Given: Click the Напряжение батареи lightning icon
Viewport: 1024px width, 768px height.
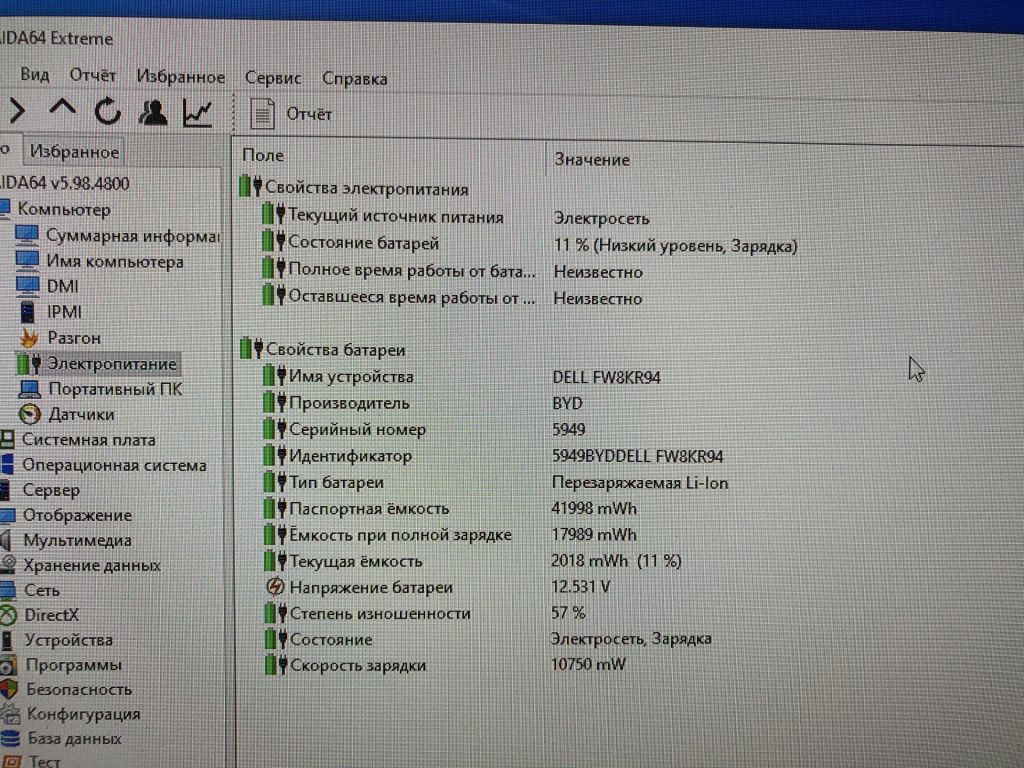Looking at the screenshot, I should [x=275, y=586].
